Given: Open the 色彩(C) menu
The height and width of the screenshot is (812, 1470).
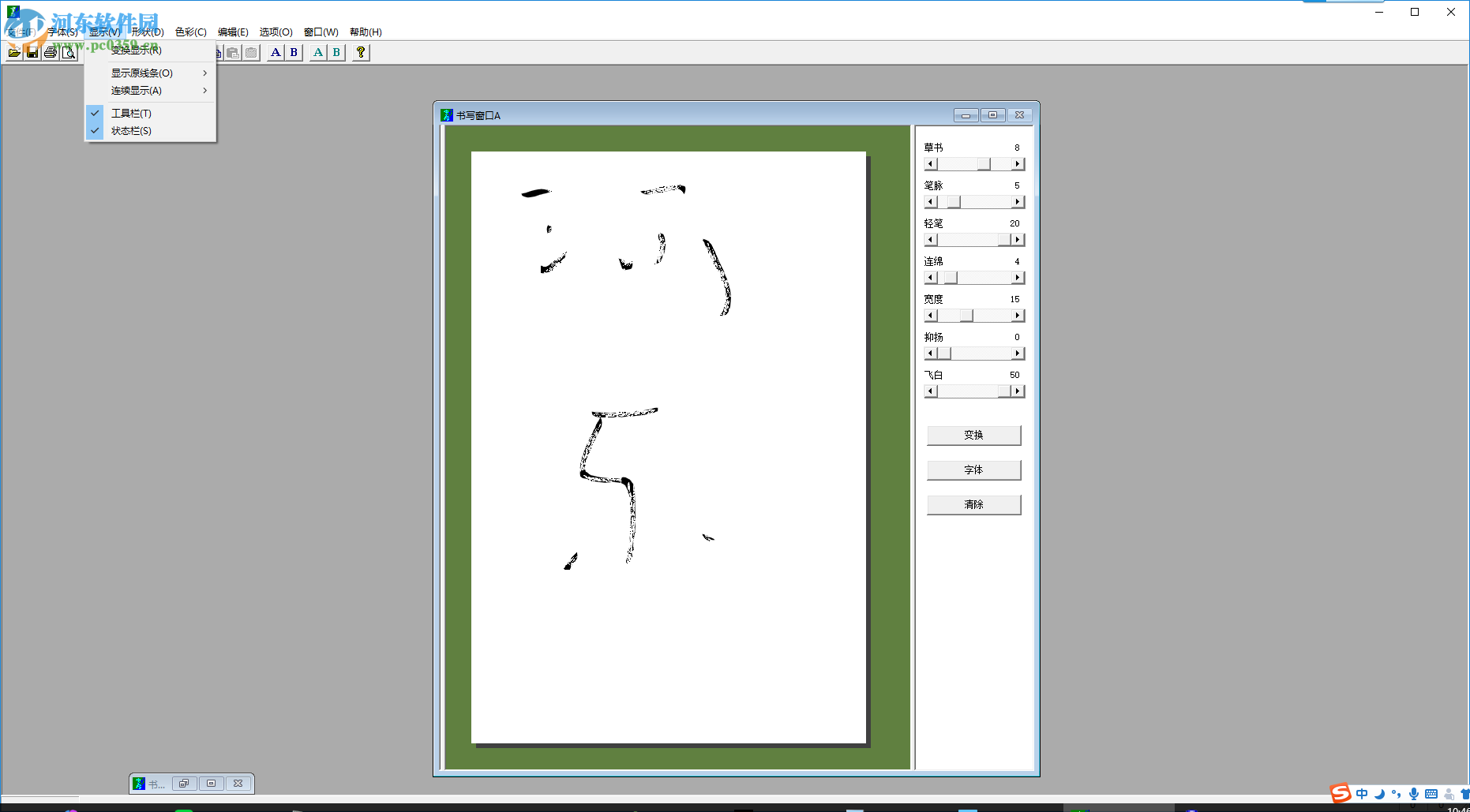Looking at the screenshot, I should click(191, 32).
